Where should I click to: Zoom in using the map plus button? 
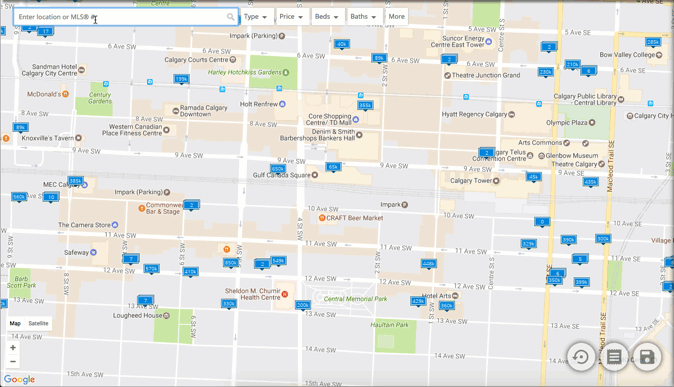pyautogui.click(x=13, y=347)
